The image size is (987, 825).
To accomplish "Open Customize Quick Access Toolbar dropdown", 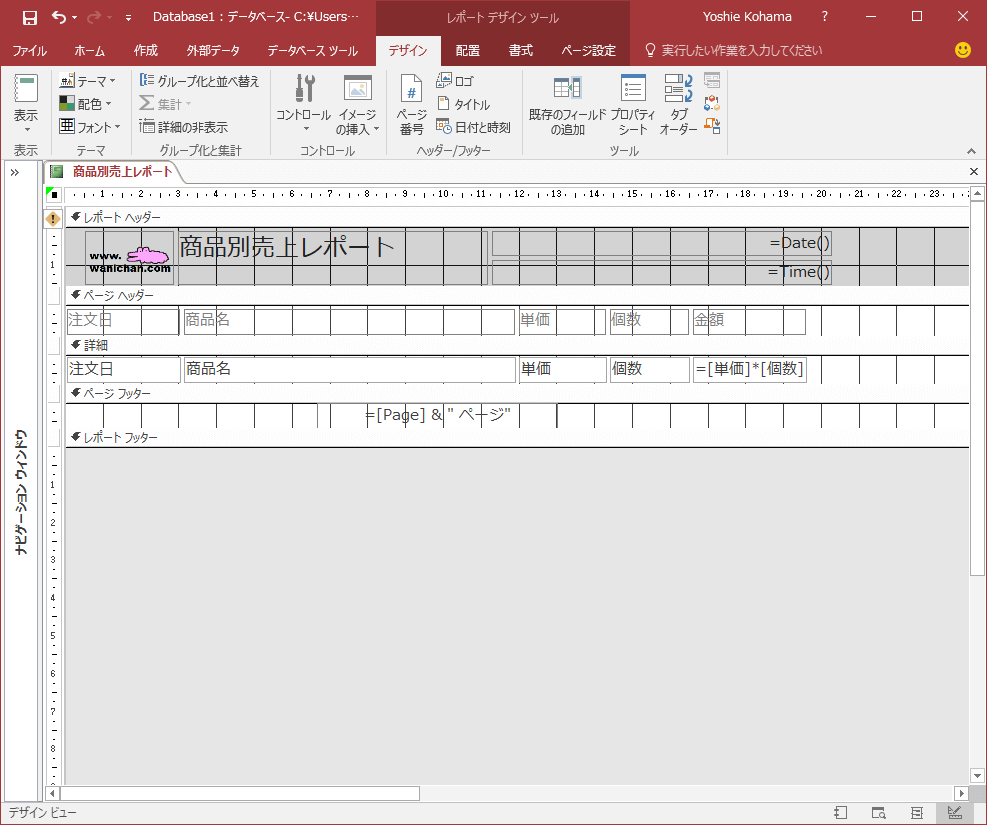I will 128,18.
